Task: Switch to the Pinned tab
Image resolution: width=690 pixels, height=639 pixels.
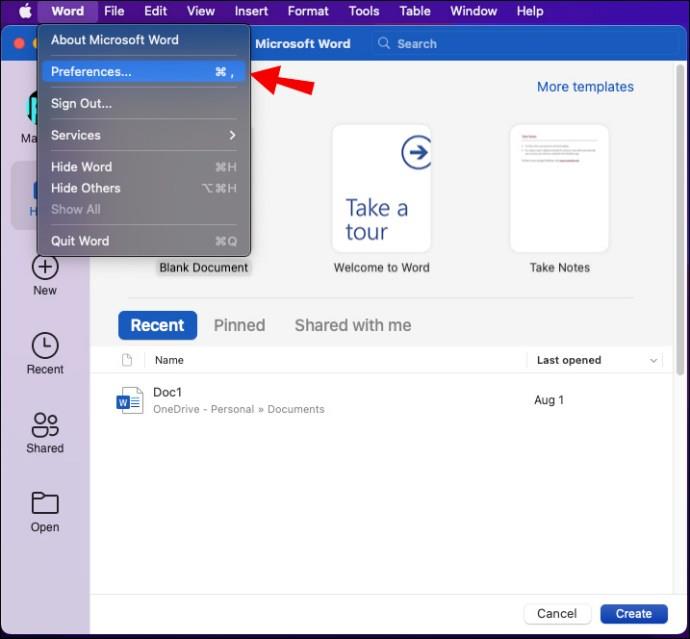Action: pyautogui.click(x=239, y=325)
